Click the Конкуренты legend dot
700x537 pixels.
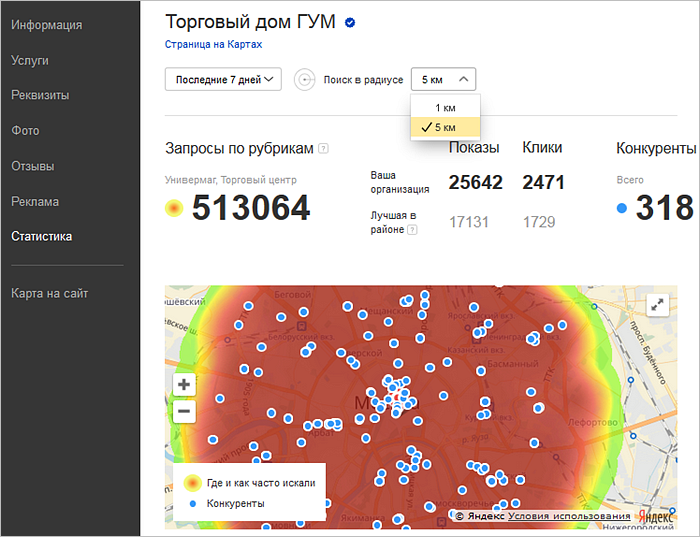[193, 504]
